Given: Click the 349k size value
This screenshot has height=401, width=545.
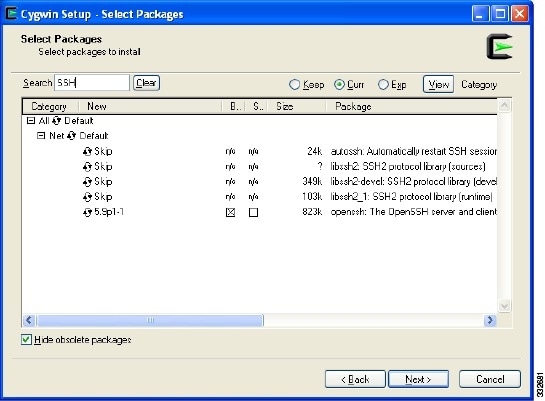Looking at the screenshot, I should coord(312,181).
